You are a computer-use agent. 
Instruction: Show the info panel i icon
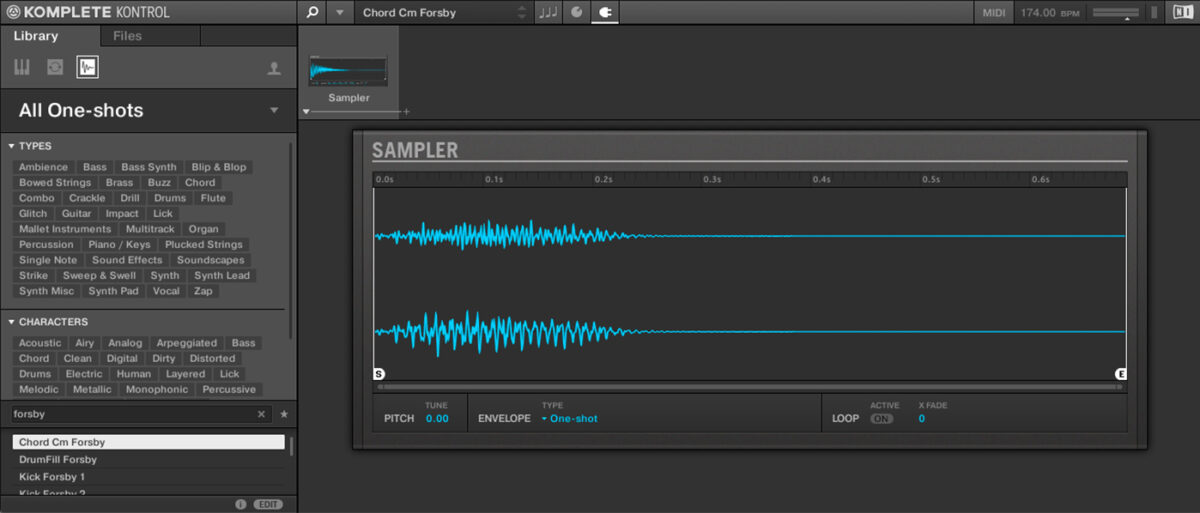pyautogui.click(x=241, y=504)
